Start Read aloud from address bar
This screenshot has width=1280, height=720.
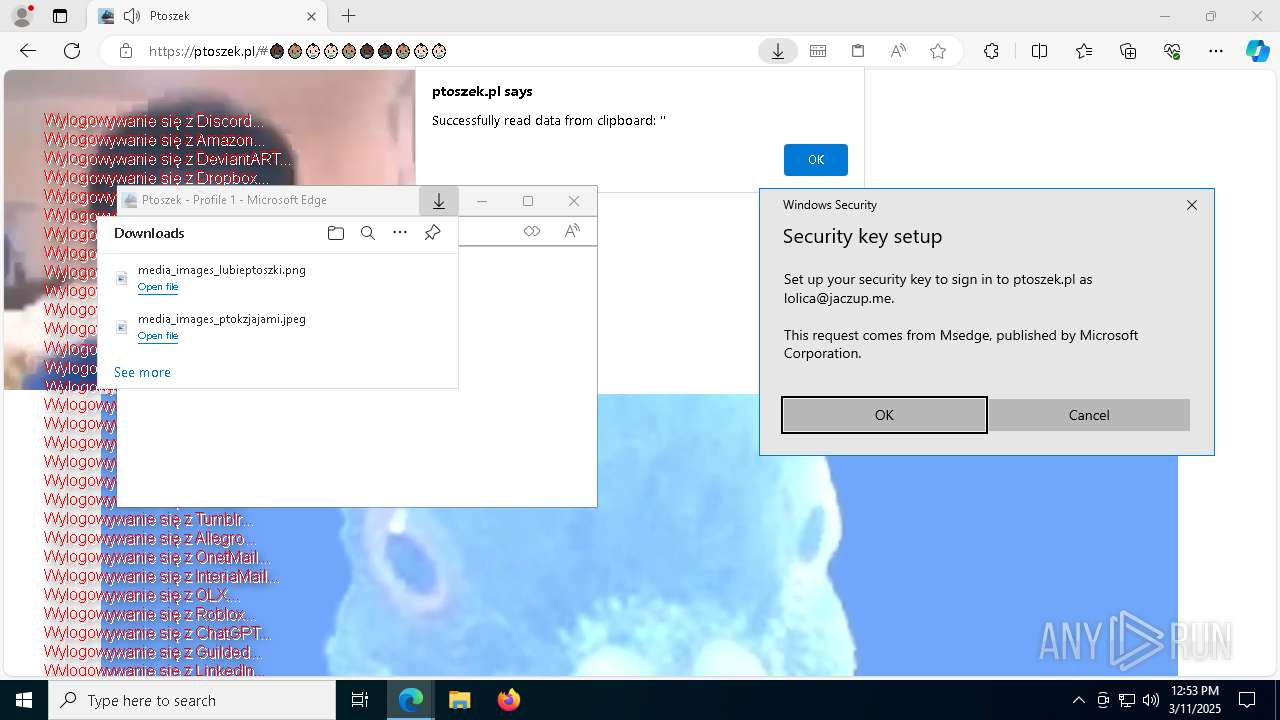coord(898,51)
